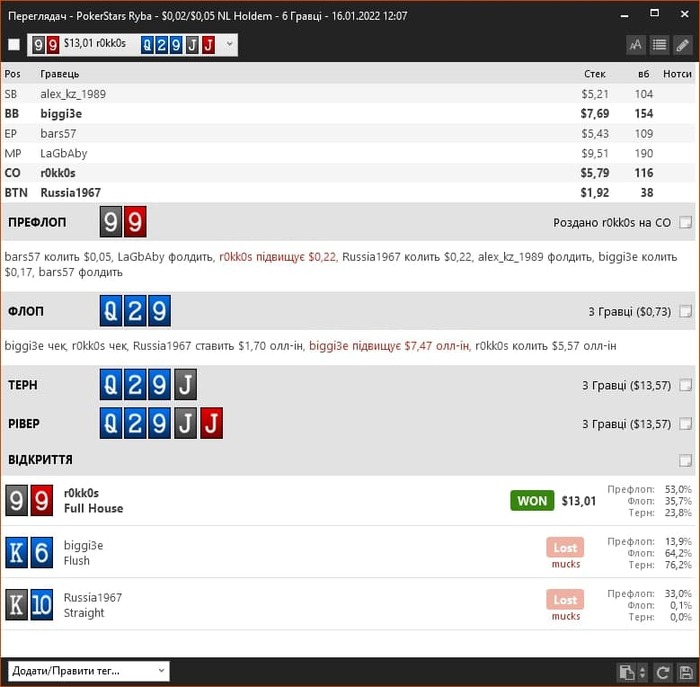Tick the checkbox in the ТЕРН row
Image resolution: width=700 pixels, height=687 pixels.
(x=685, y=385)
